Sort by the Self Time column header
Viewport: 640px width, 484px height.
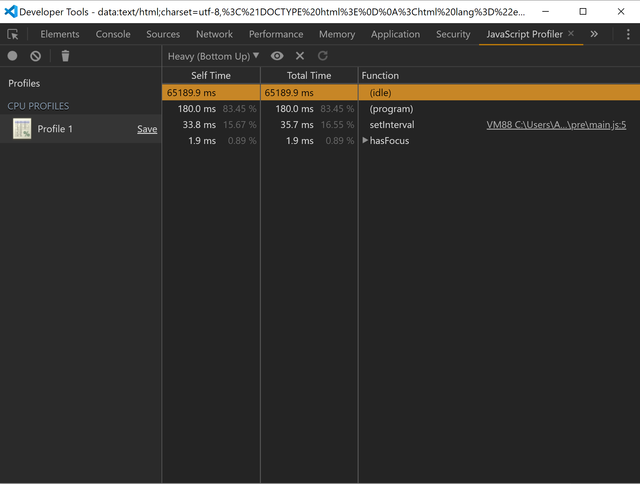click(211, 75)
